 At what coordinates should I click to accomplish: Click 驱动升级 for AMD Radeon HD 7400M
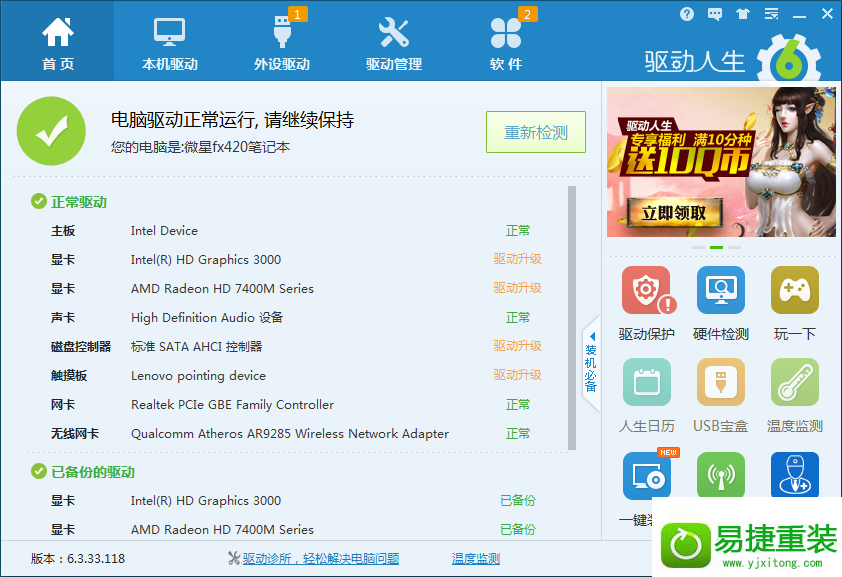[x=517, y=288]
